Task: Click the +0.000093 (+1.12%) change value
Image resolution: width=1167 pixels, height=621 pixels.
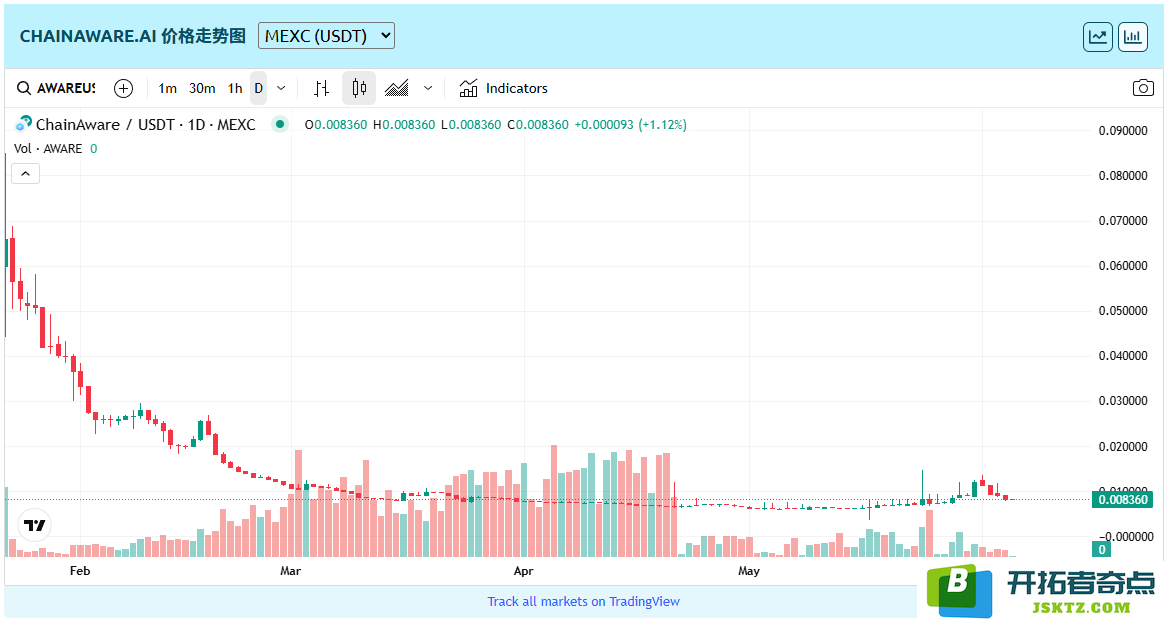Action: (630, 124)
